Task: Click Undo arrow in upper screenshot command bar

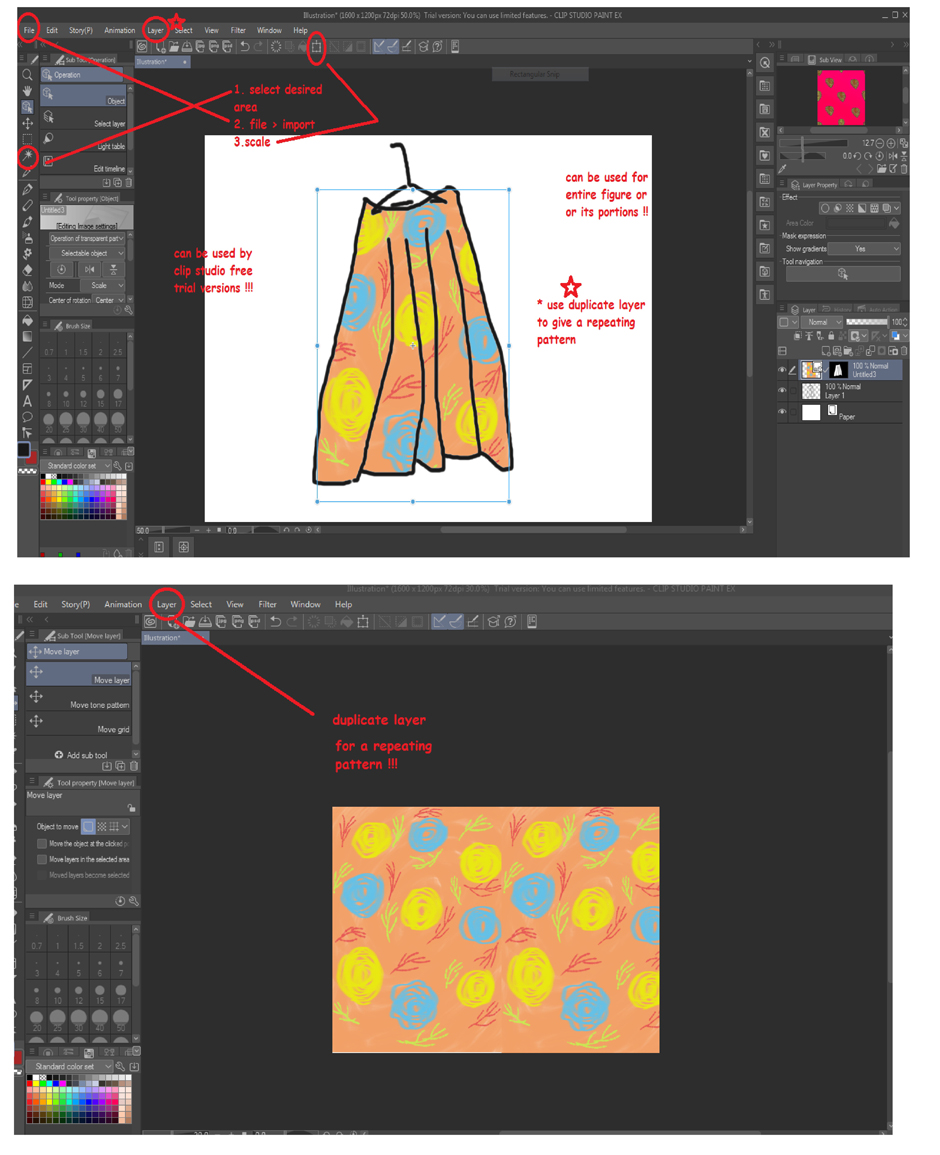Action: point(245,46)
